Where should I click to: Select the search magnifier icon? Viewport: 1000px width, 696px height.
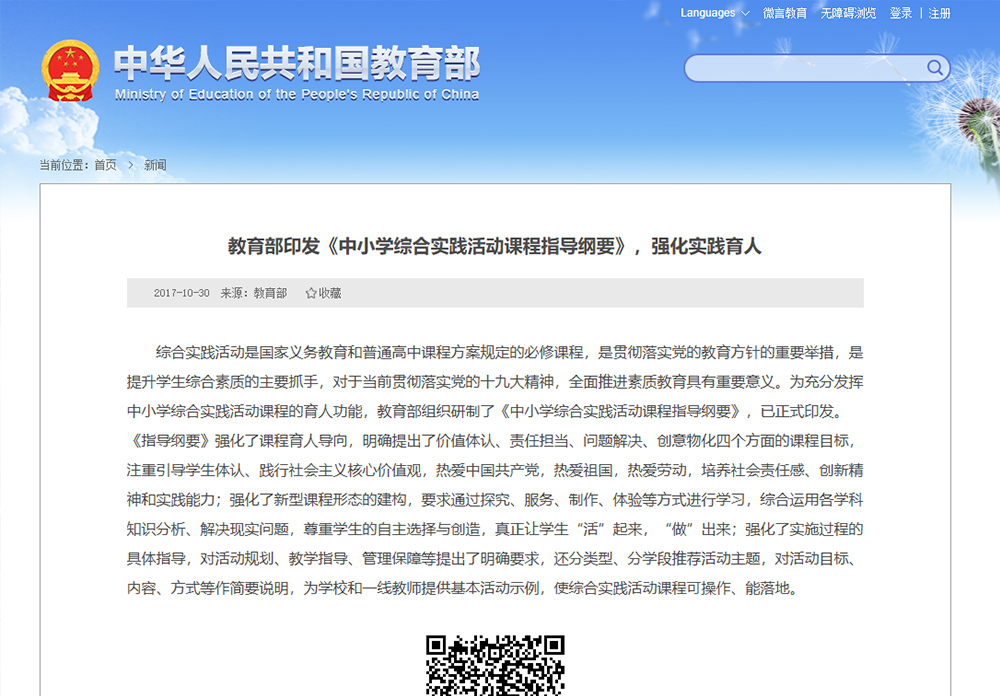[934, 68]
